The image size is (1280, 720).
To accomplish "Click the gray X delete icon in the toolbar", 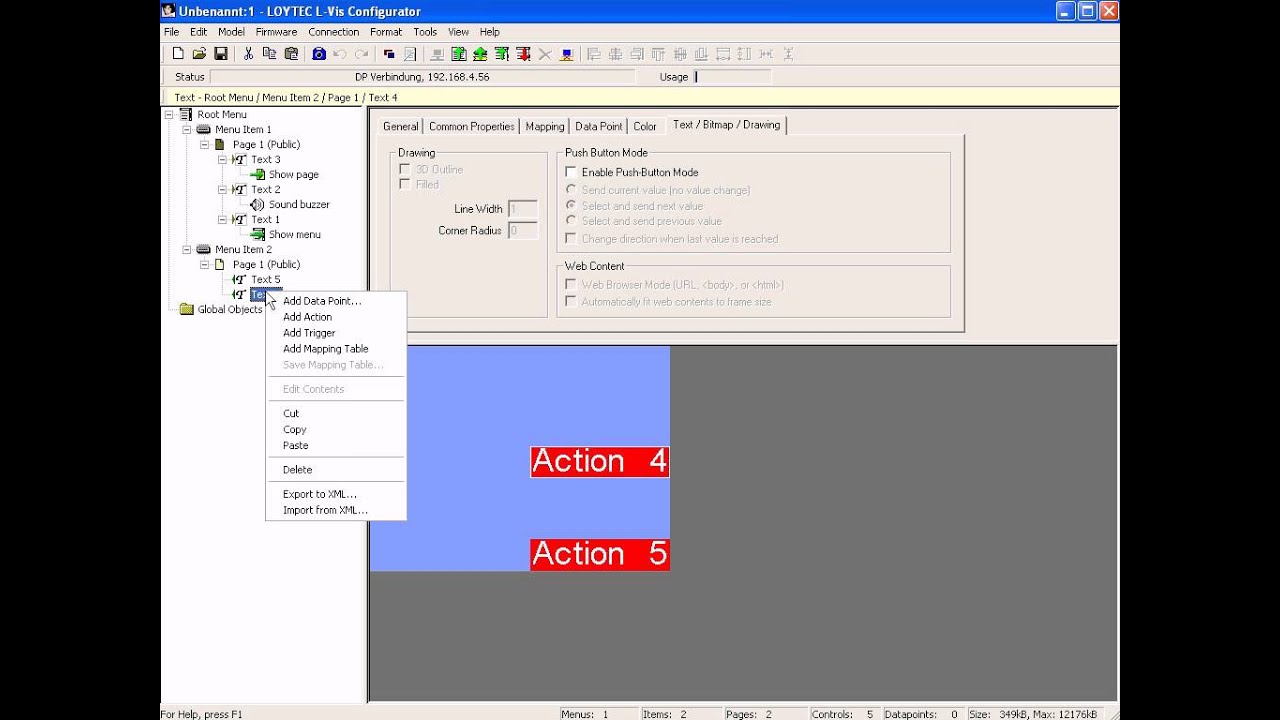I will pos(545,54).
